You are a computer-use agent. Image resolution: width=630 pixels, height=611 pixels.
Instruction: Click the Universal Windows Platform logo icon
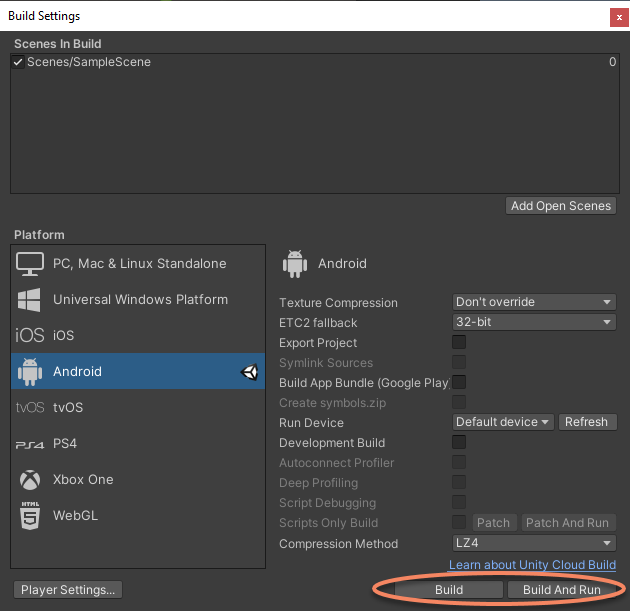click(x=30, y=300)
